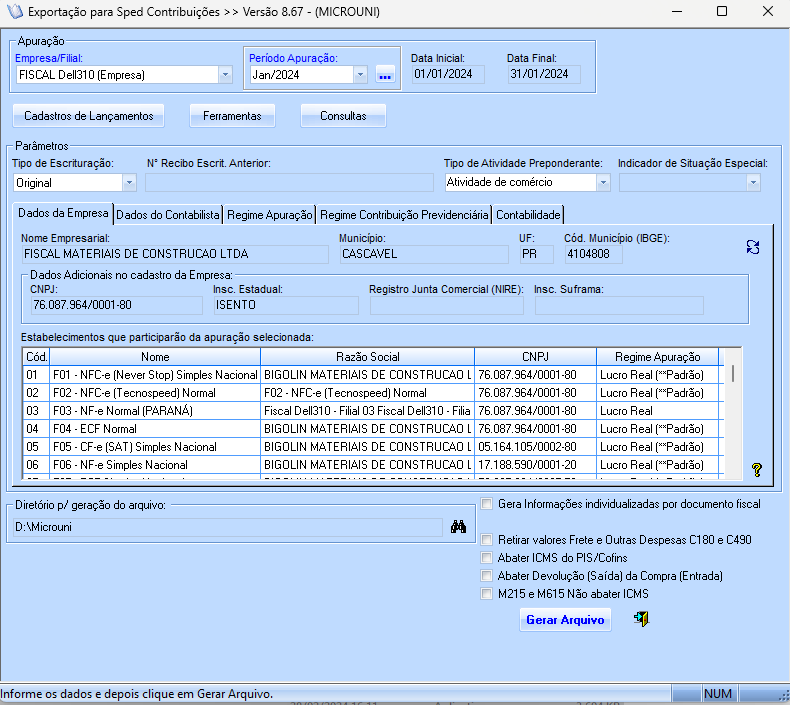
Task: Click the Data Final field 31/01/2024
Action: [x=544, y=74]
